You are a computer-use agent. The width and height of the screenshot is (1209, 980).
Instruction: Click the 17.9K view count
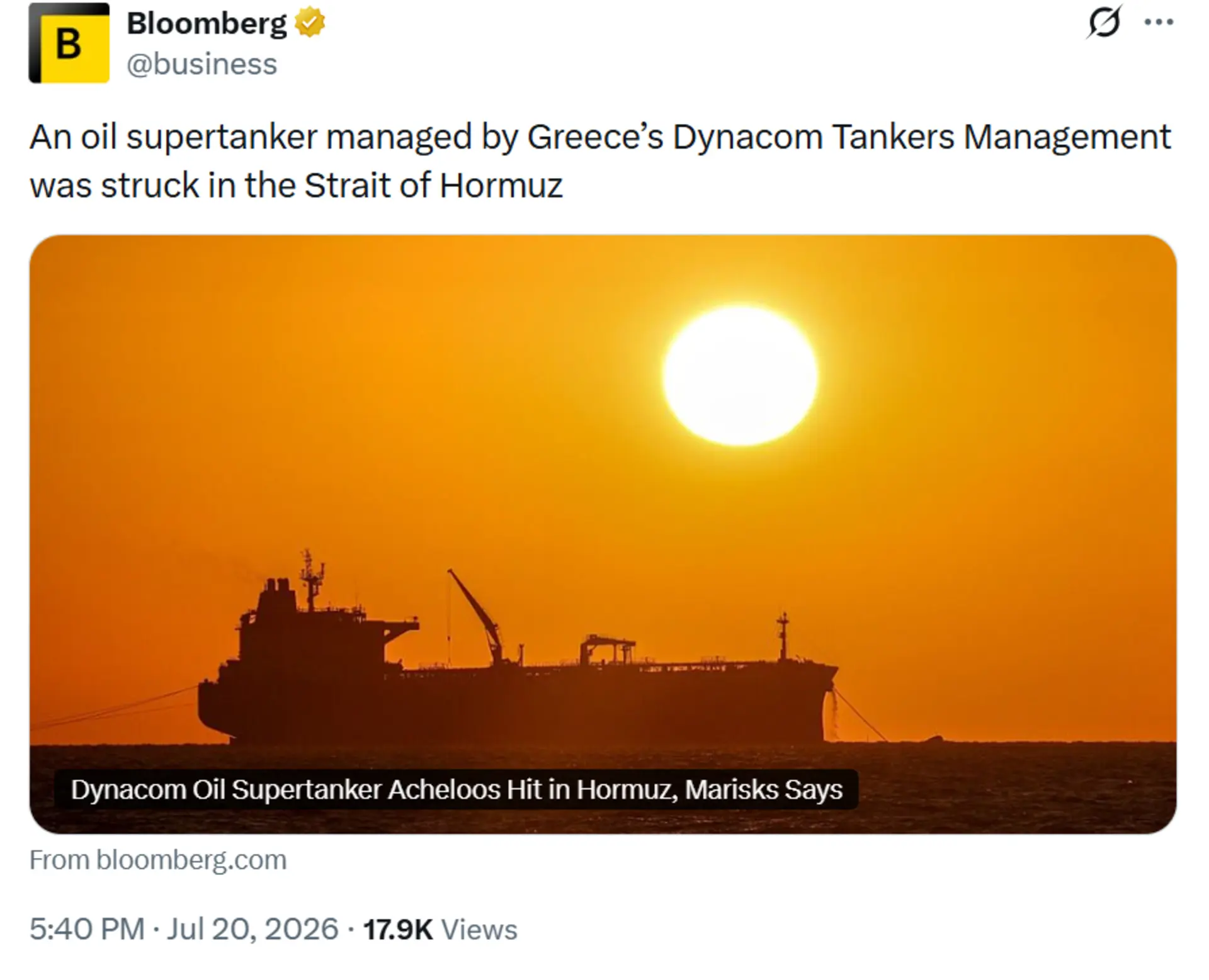coord(398,930)
